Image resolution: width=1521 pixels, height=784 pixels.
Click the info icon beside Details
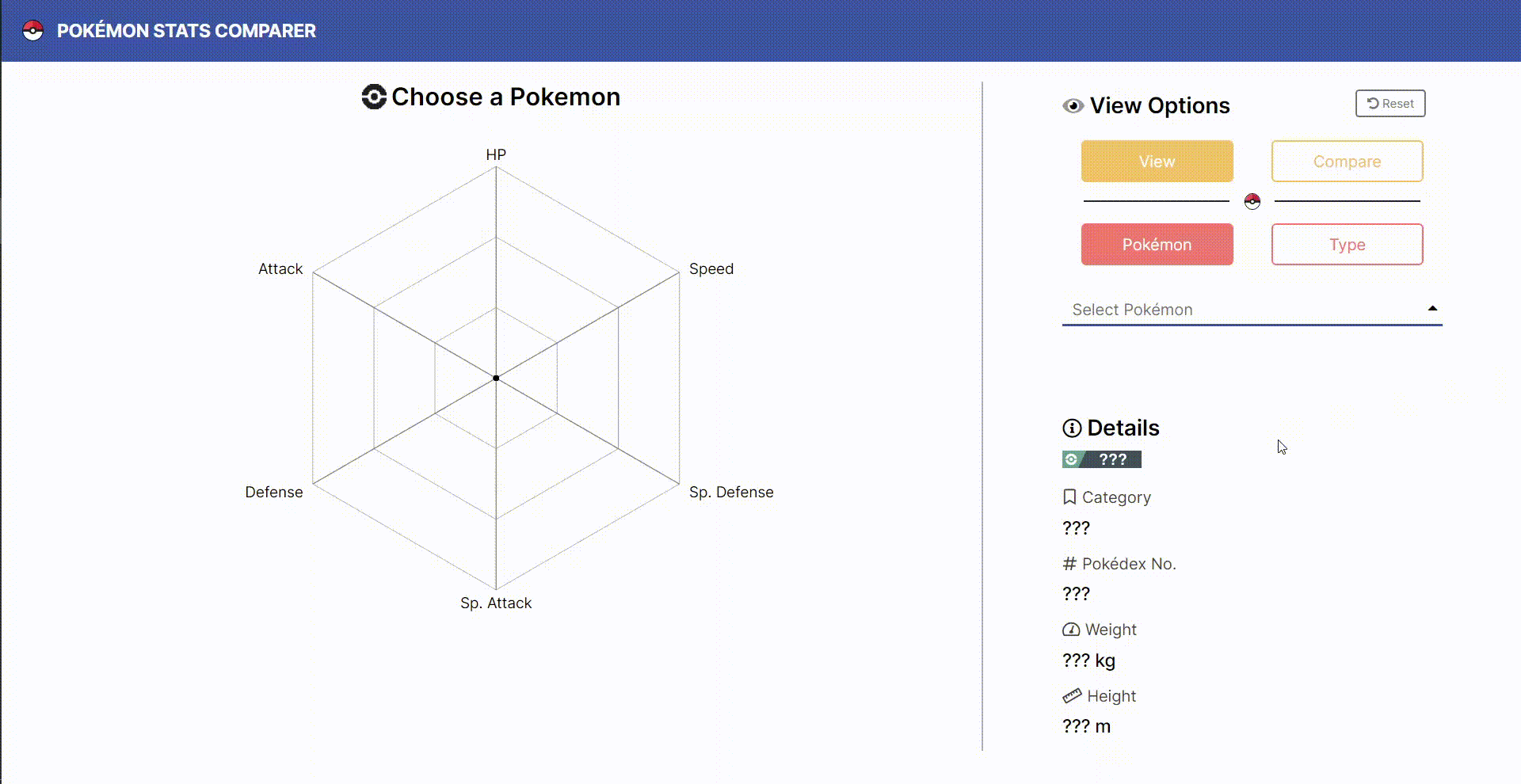point(1073,428)
